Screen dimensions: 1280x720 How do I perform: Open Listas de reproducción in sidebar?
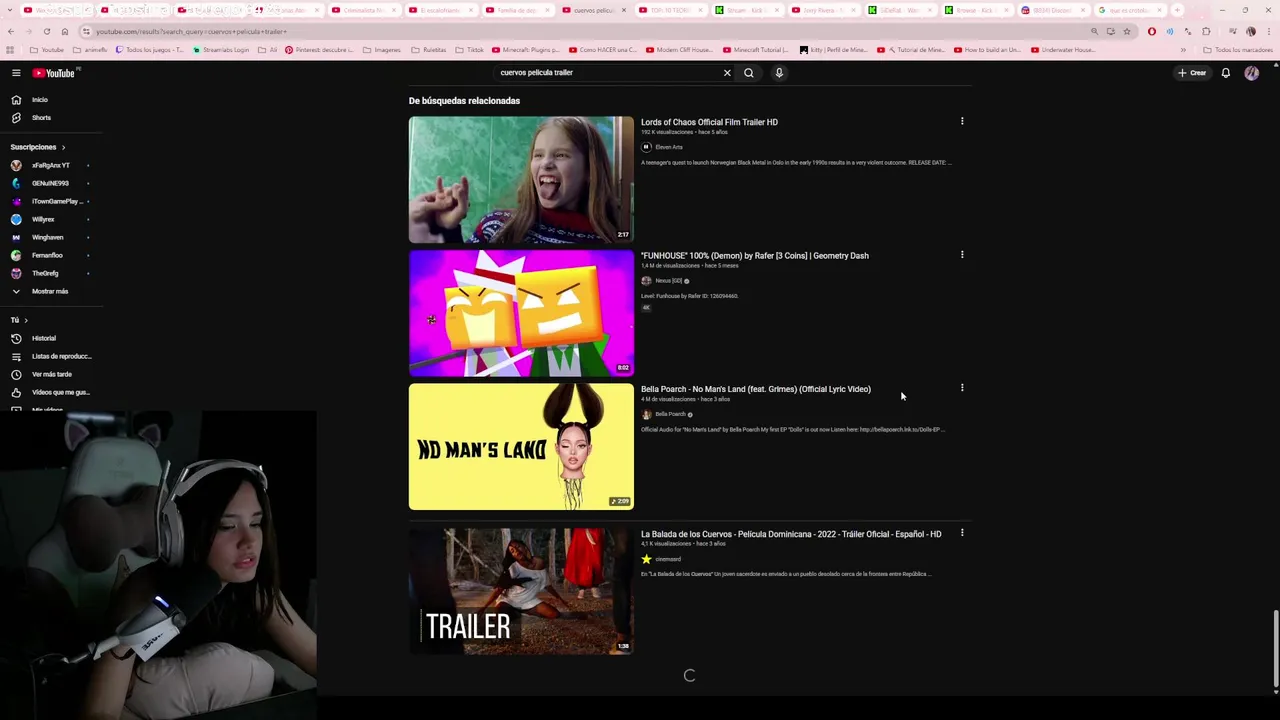pos(50,356)
